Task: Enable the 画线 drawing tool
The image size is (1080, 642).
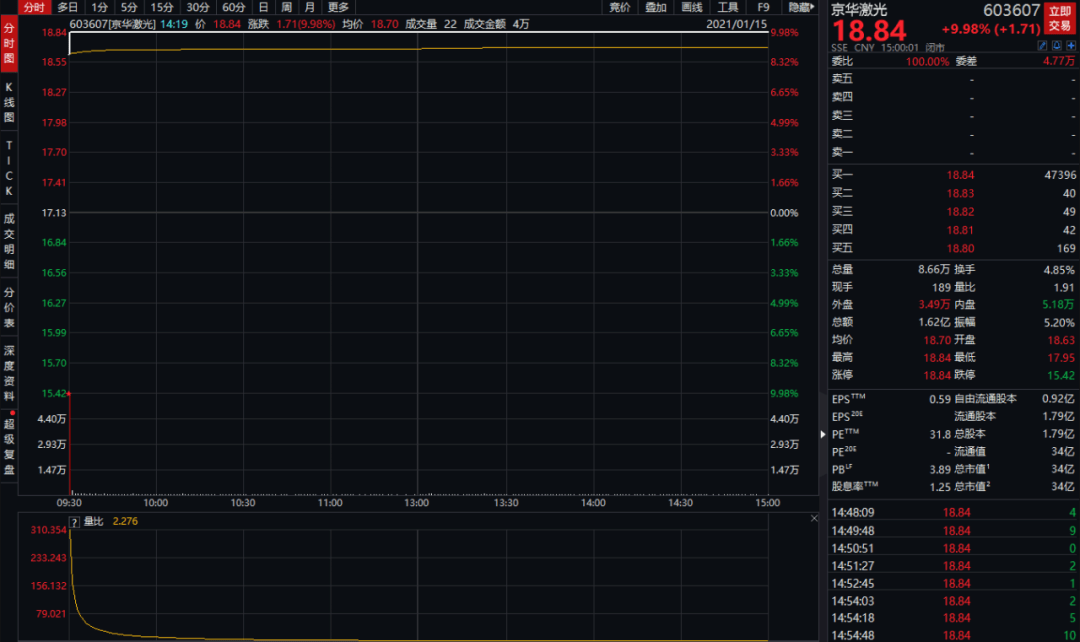Action: click(692, 7)
